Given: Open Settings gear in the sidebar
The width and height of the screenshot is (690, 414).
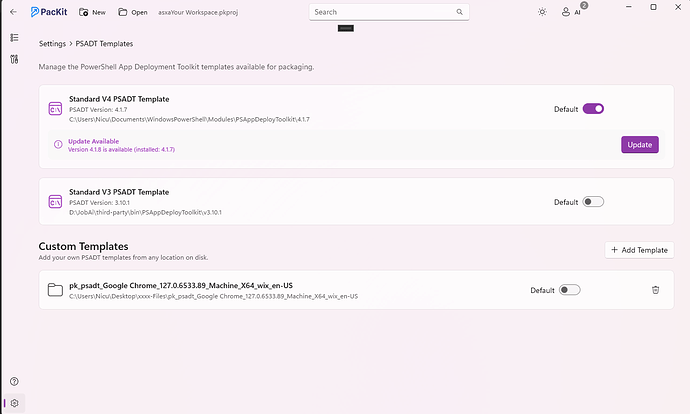Looking at the screenshot, I should pos(14,403).
